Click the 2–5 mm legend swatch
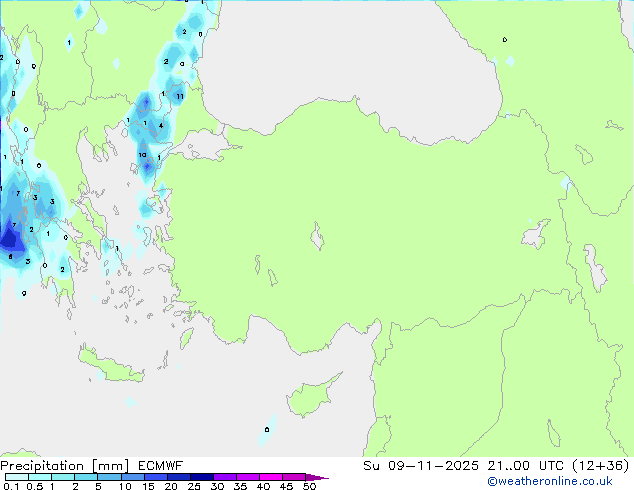 point(86,477)
